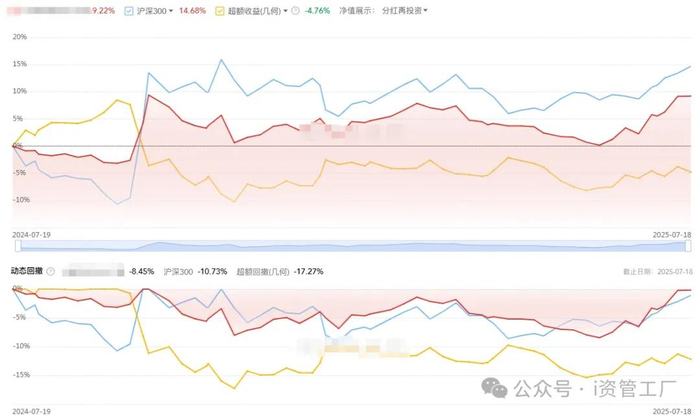Uncheck the 沪深300 benchmark checkbox
The height and width of the screenshot is (417, 700).
pos(129,11)
